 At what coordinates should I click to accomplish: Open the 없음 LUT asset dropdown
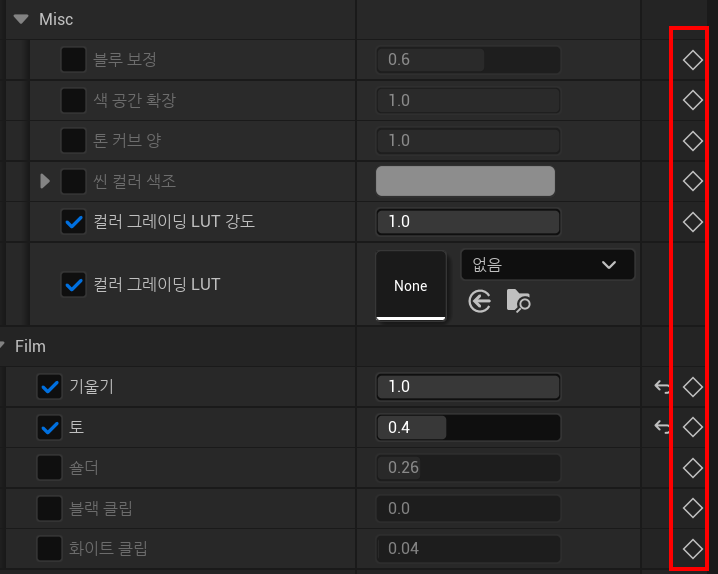pyautogui.click(x=548, y=265)
